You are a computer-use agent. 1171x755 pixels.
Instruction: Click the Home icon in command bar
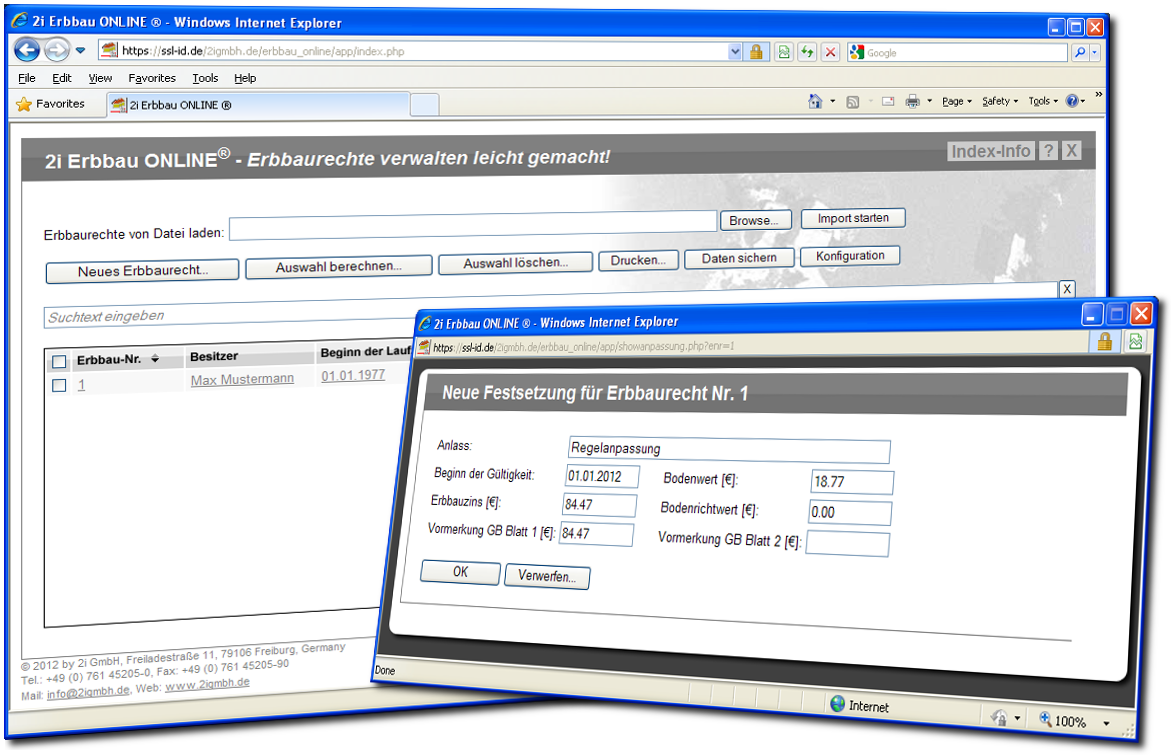[815, 101]
